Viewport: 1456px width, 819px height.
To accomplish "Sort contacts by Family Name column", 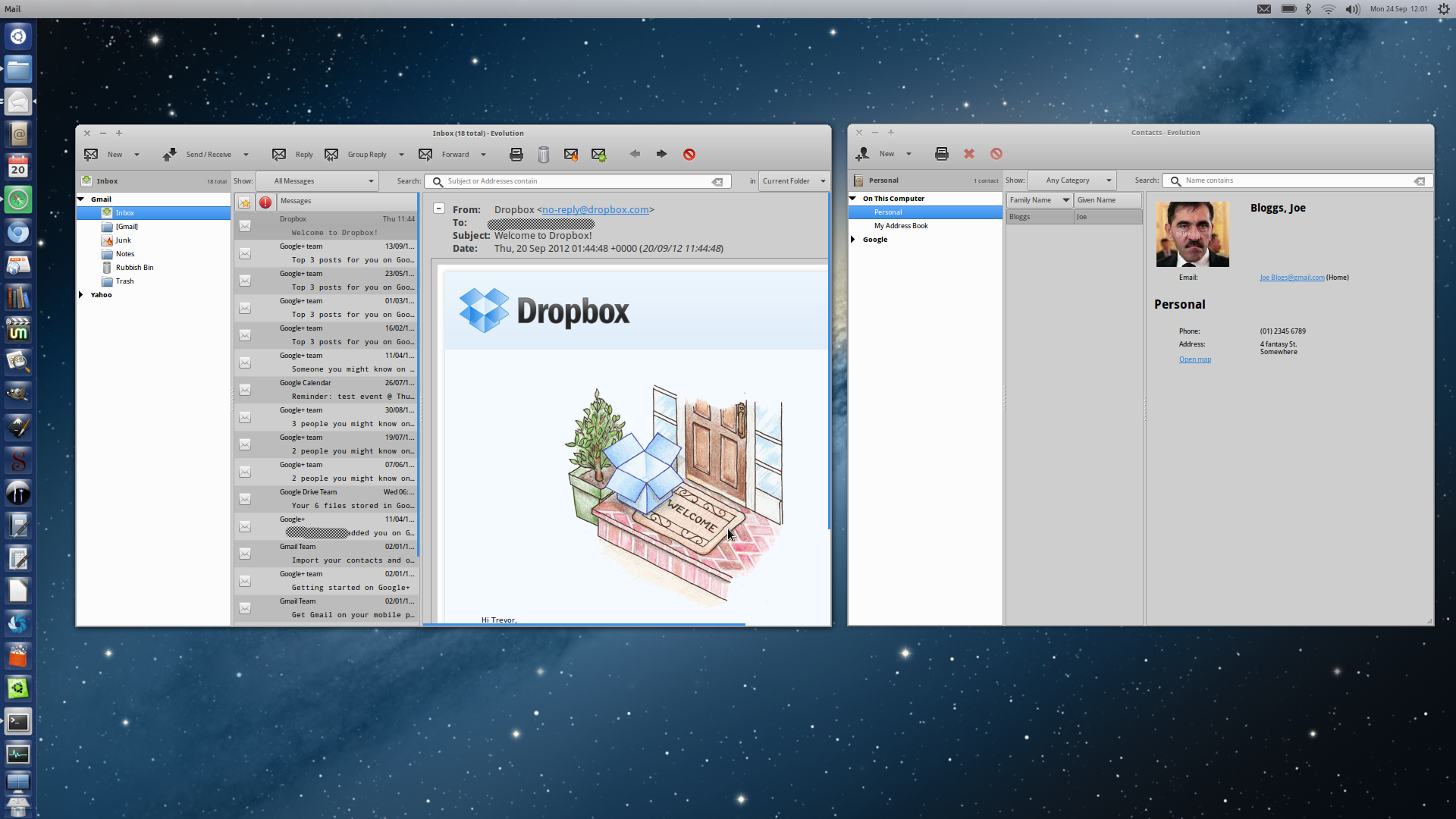I will [1040, 200].
